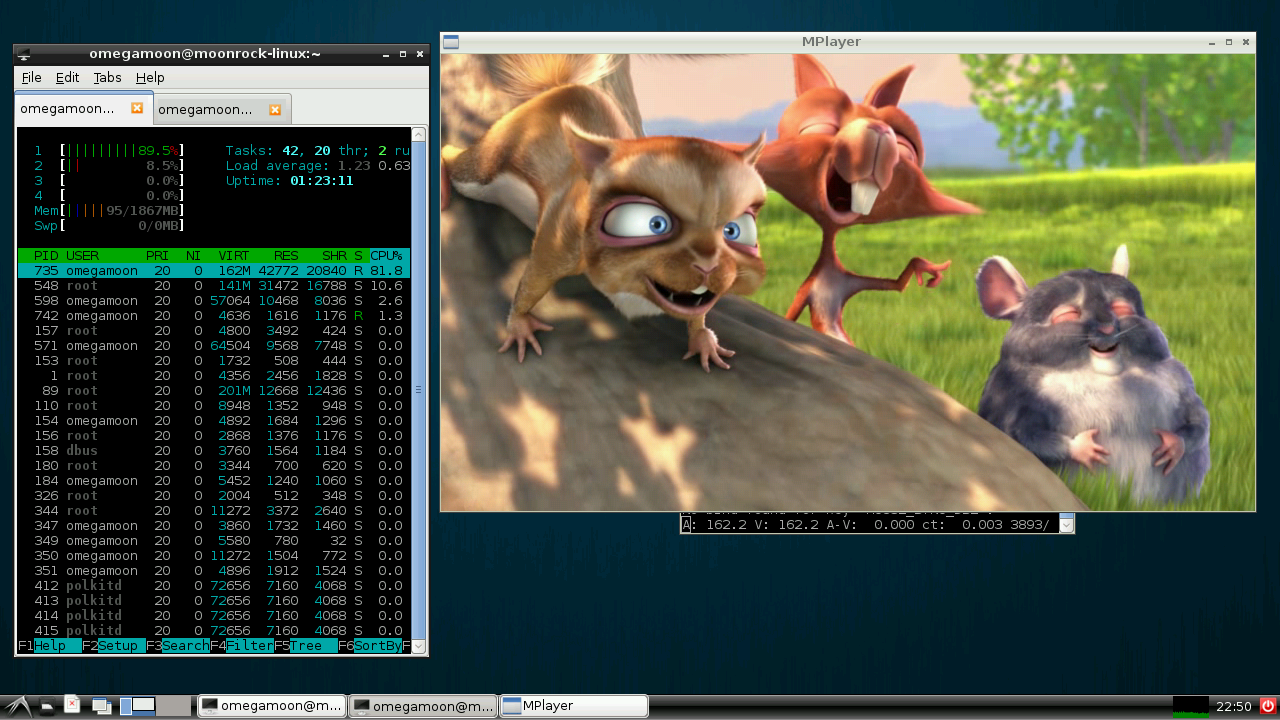
Task: Click the CPU usage monitor graph in the panel
Action: point(1190,706)
